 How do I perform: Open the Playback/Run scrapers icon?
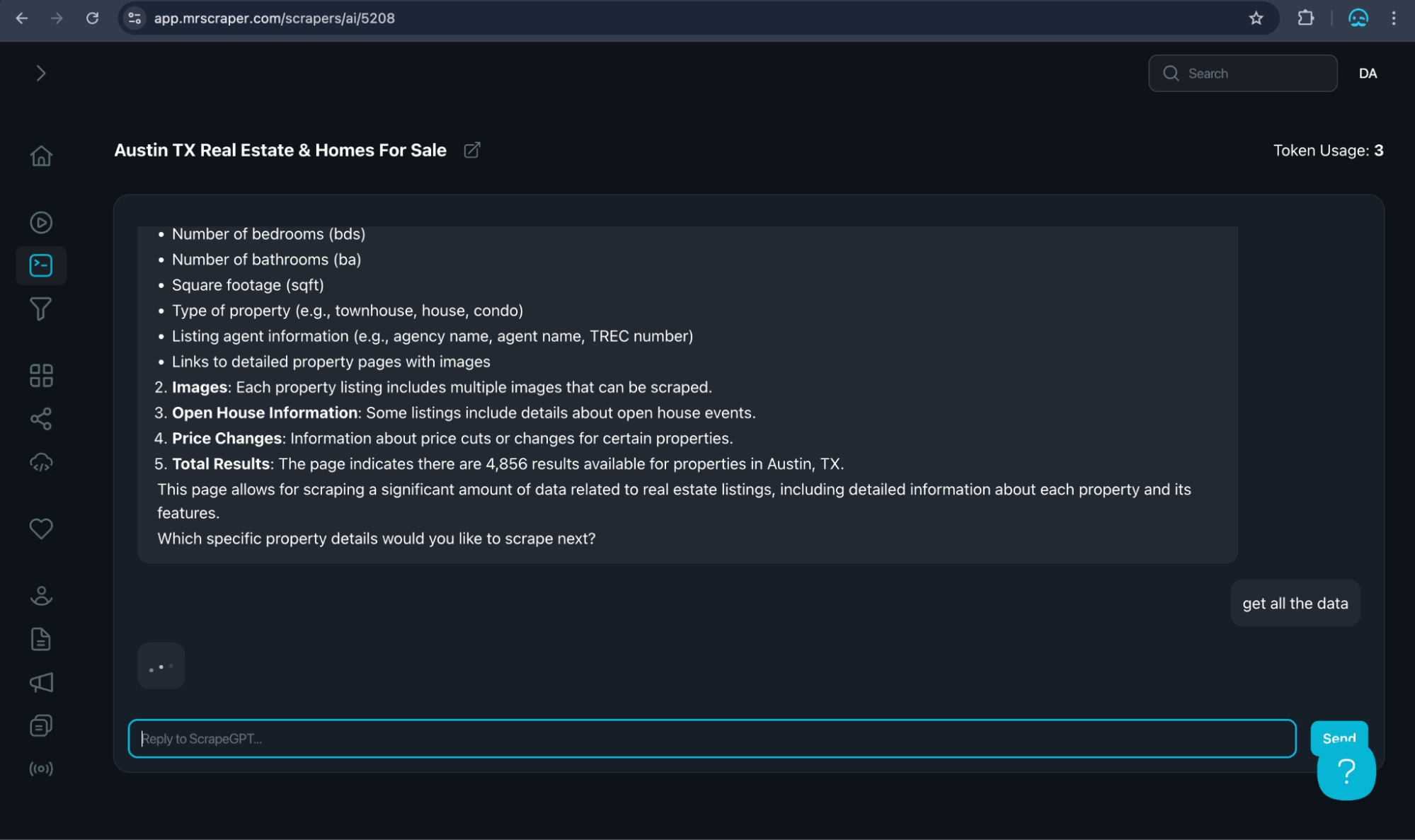point(41,222)
